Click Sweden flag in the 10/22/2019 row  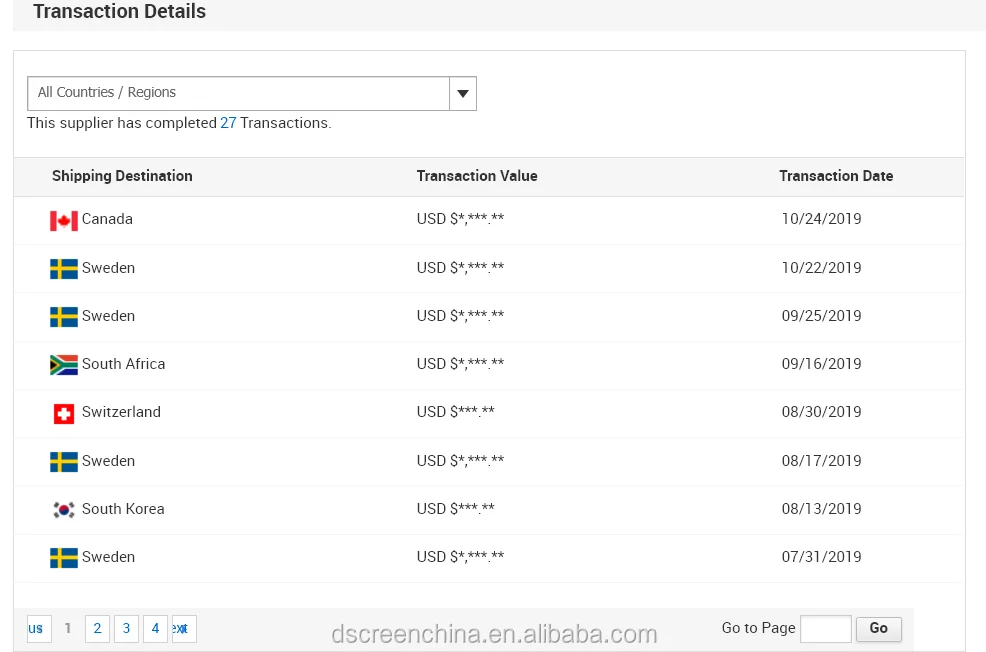pos(64,269)
